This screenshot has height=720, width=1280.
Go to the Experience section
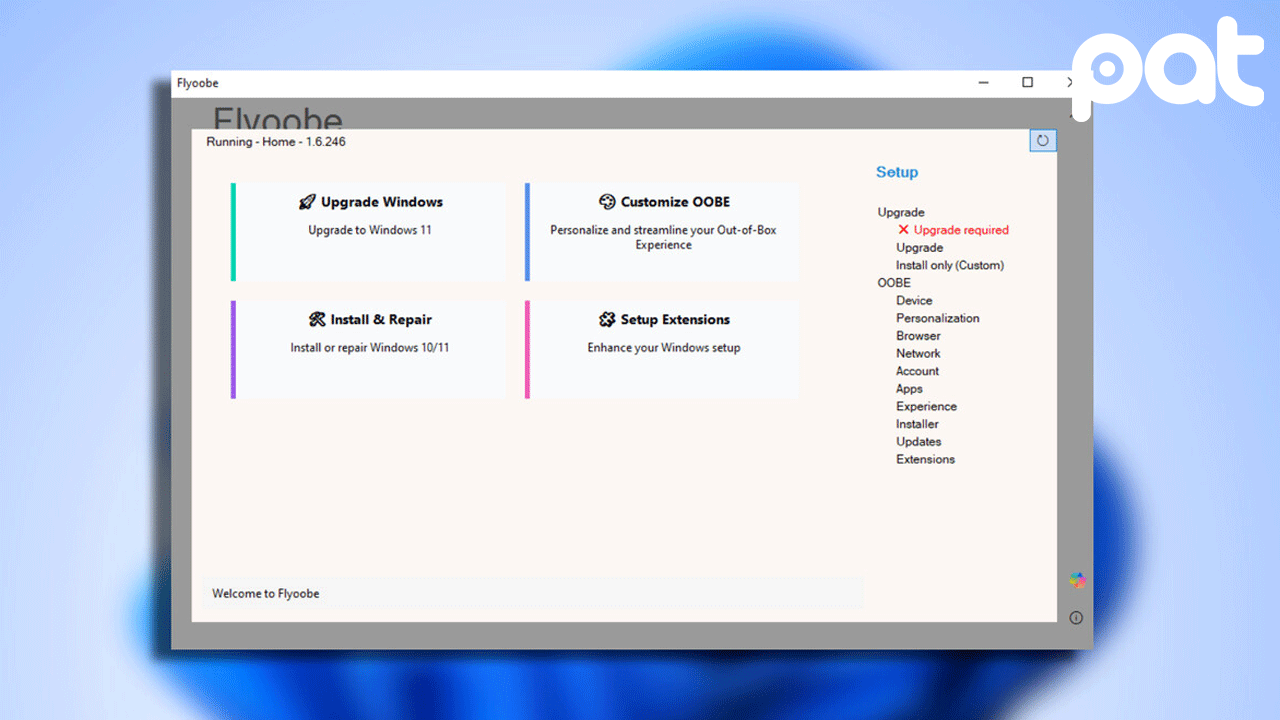(926, 407)
